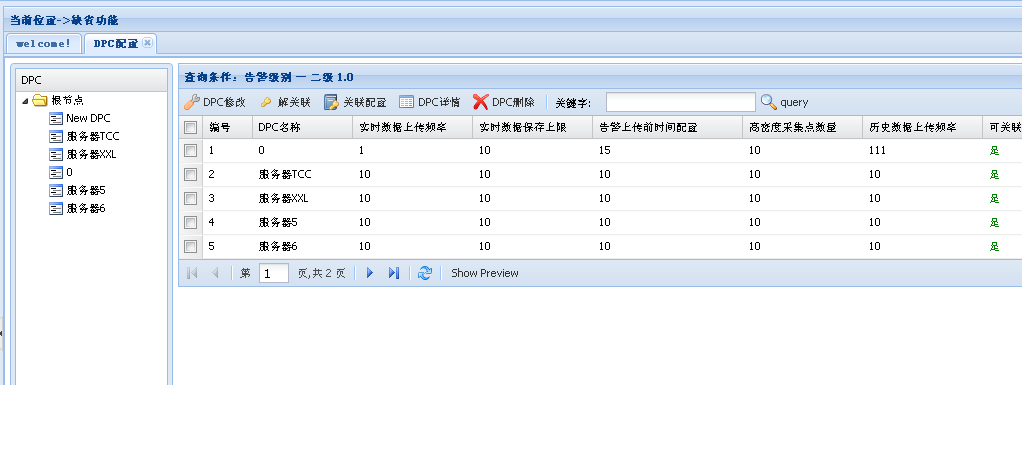Viewport: 1022px width, 450px height.
Task: Switch to the DPC配置 tab
Action: [x=115, y=44]
